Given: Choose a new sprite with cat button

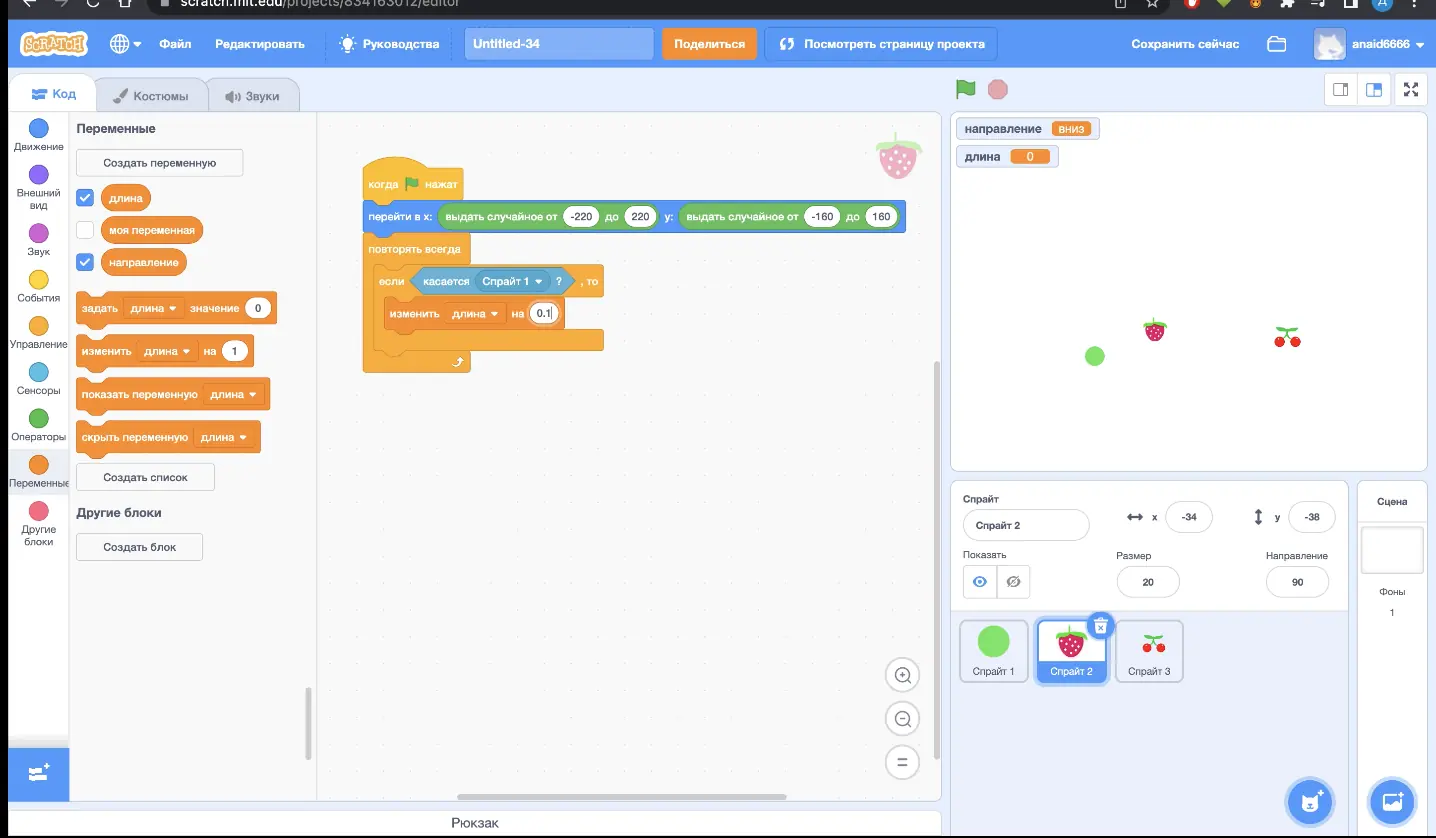Looking at the screenshot, I should click(x=1309, y=801).
